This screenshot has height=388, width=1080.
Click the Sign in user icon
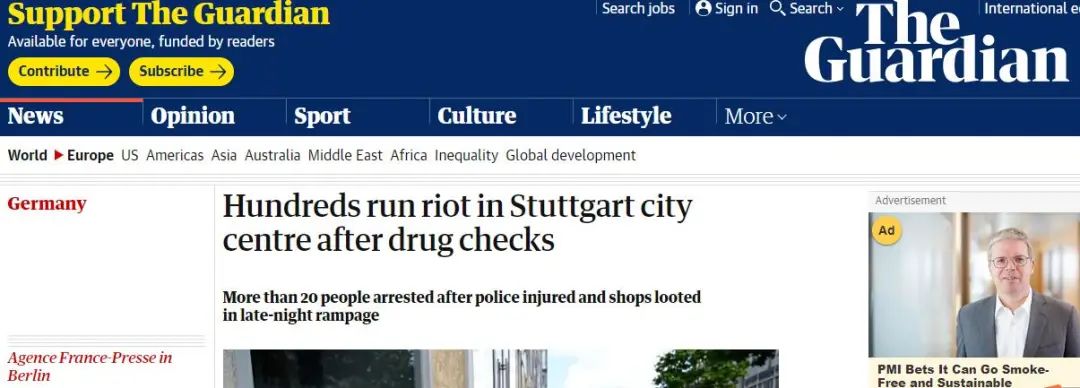tap(703, 8)
